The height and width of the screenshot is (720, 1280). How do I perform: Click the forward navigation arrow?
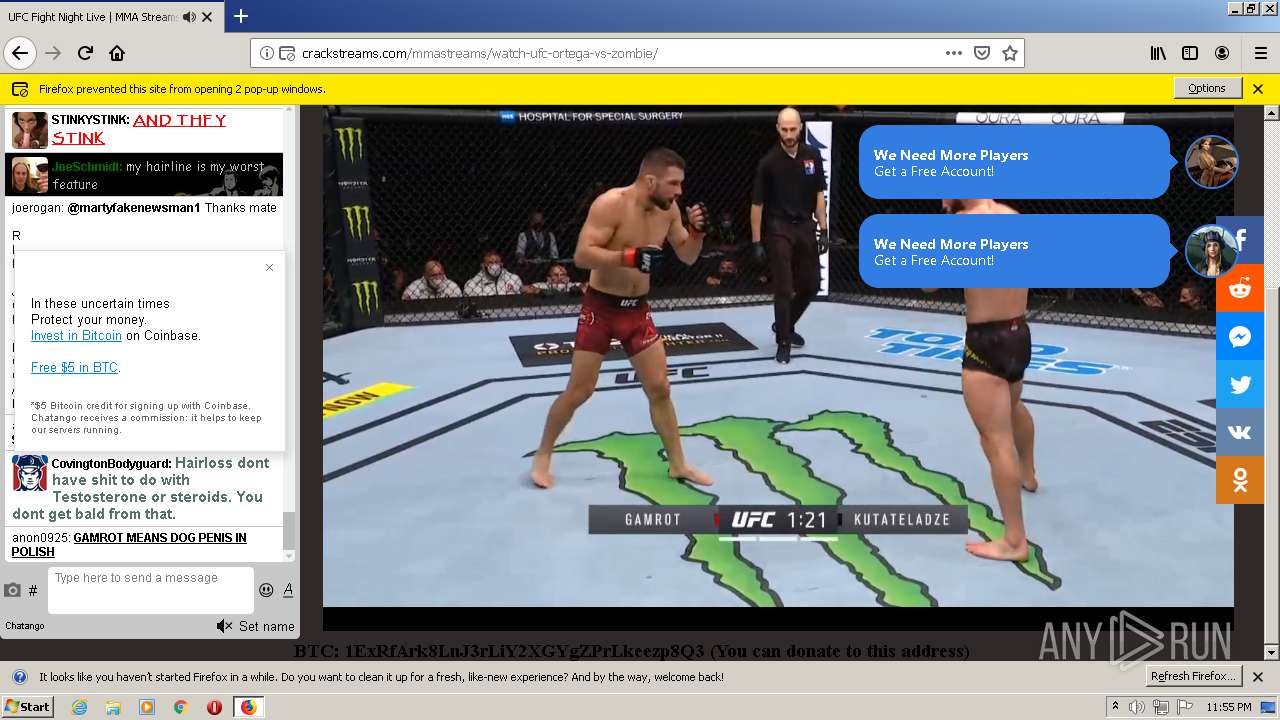pyautogui.click(x=53, y=53)
